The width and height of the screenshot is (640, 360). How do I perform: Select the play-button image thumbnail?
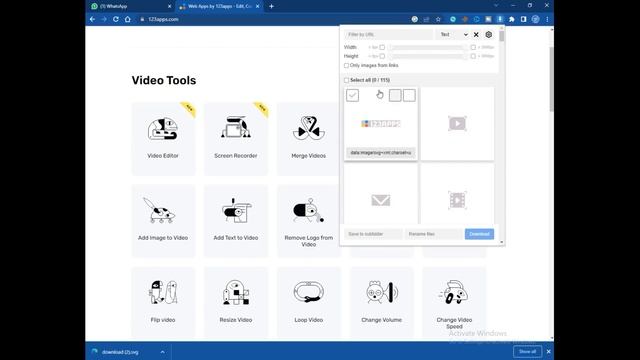[x=457, y=124]
